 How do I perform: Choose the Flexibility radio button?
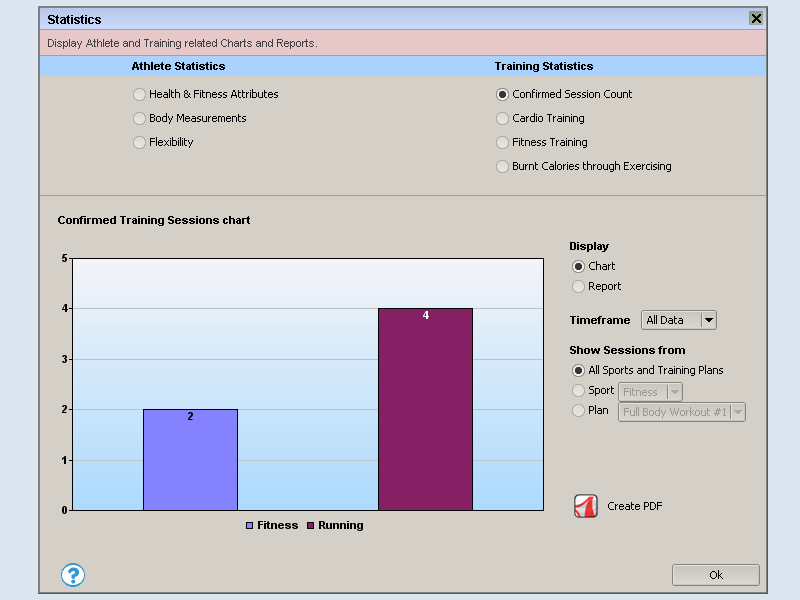tap(139, 142)
